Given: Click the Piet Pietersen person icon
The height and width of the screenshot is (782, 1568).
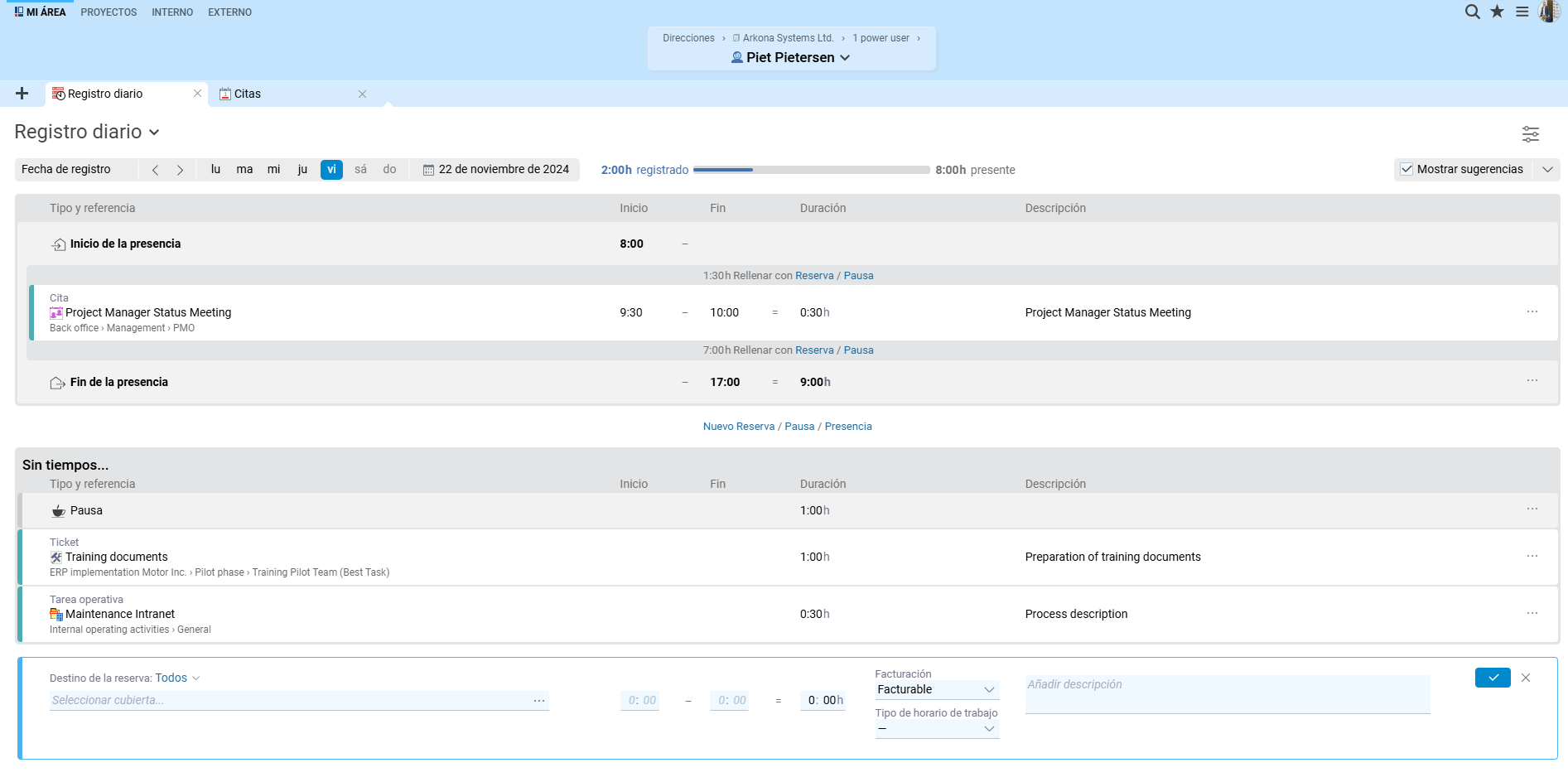Looking at the screenshot, I should (x=737, y=57).
